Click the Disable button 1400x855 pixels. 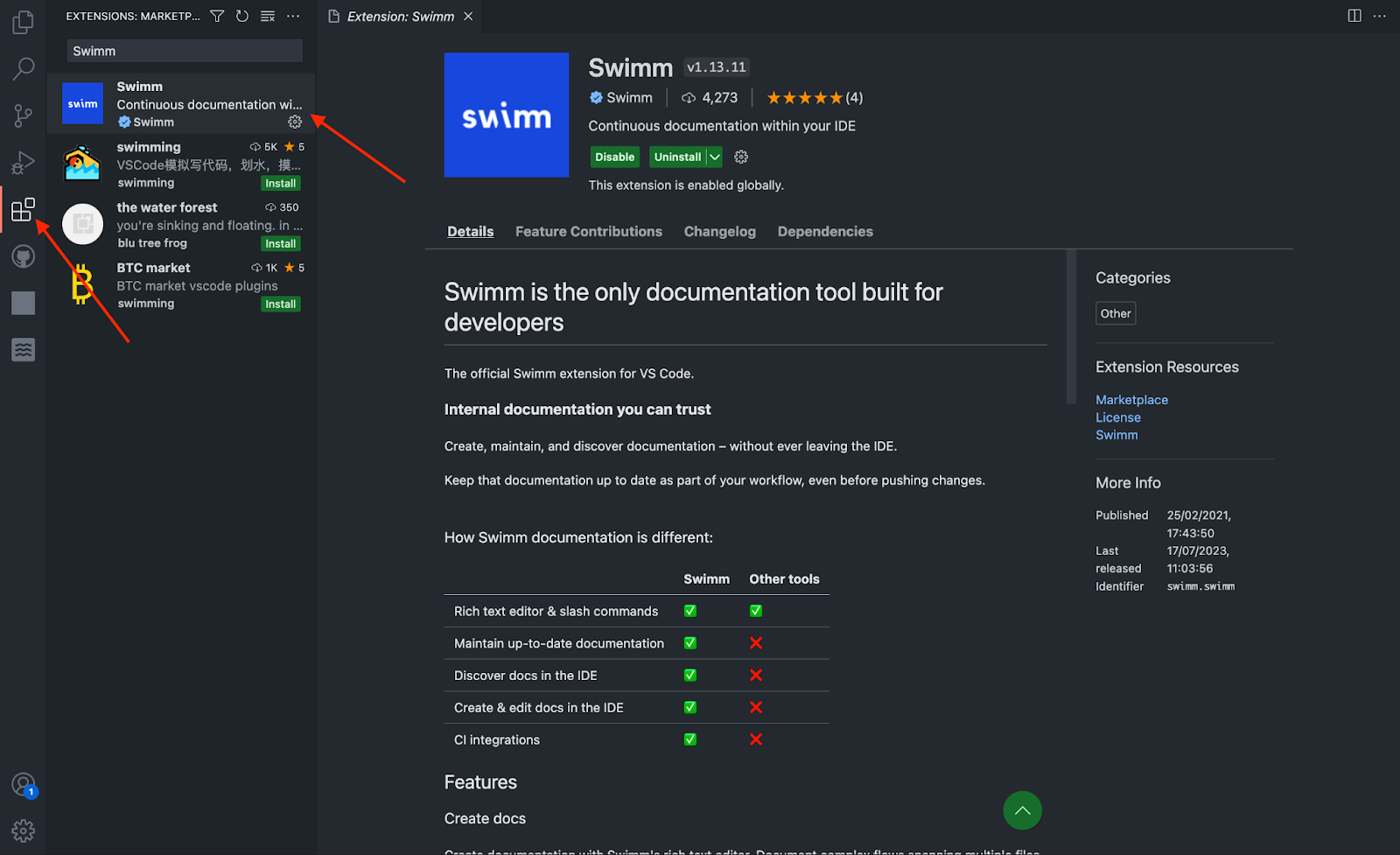click(615, 157)
